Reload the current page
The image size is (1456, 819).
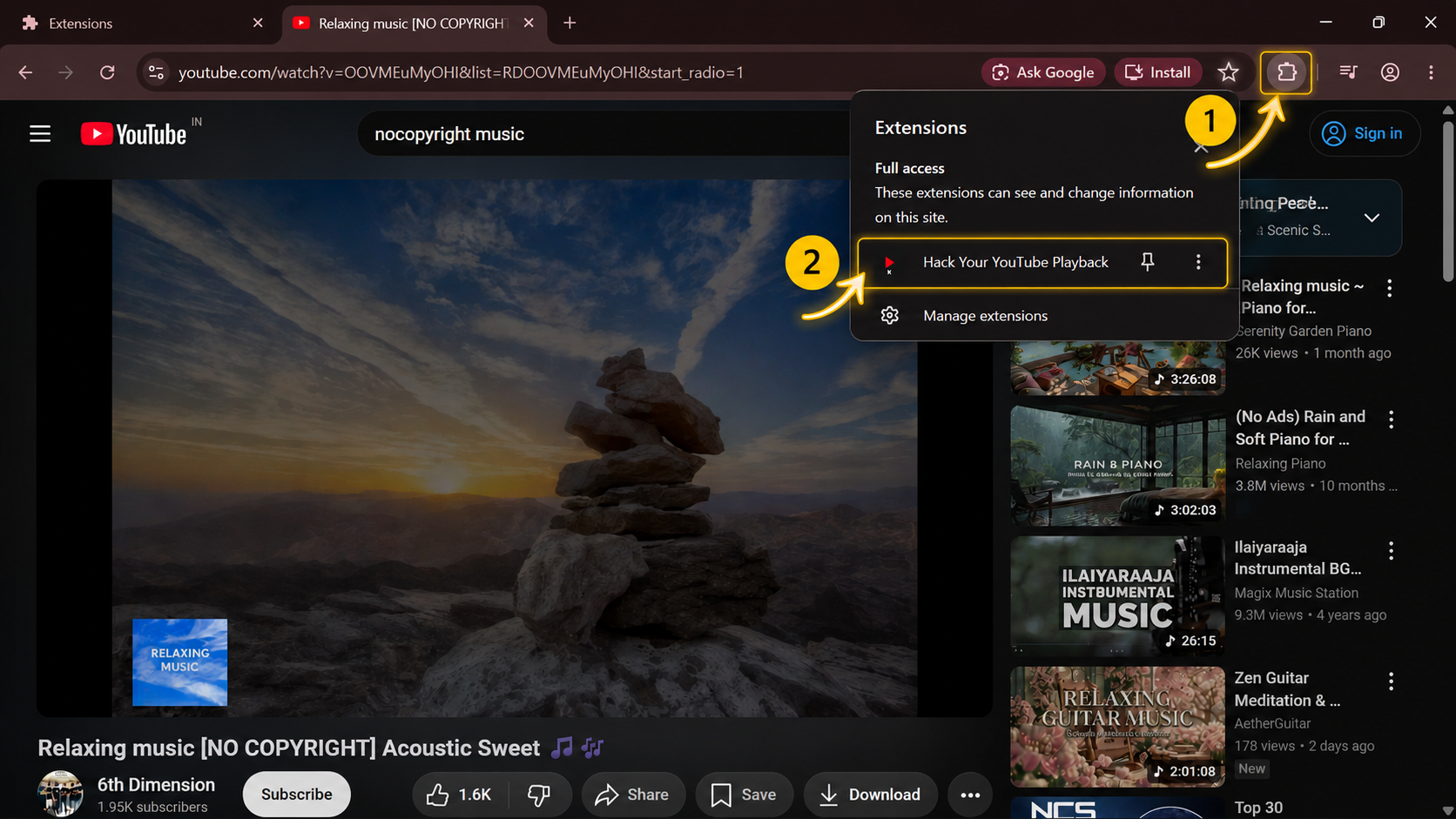click(x=107, y=72)
